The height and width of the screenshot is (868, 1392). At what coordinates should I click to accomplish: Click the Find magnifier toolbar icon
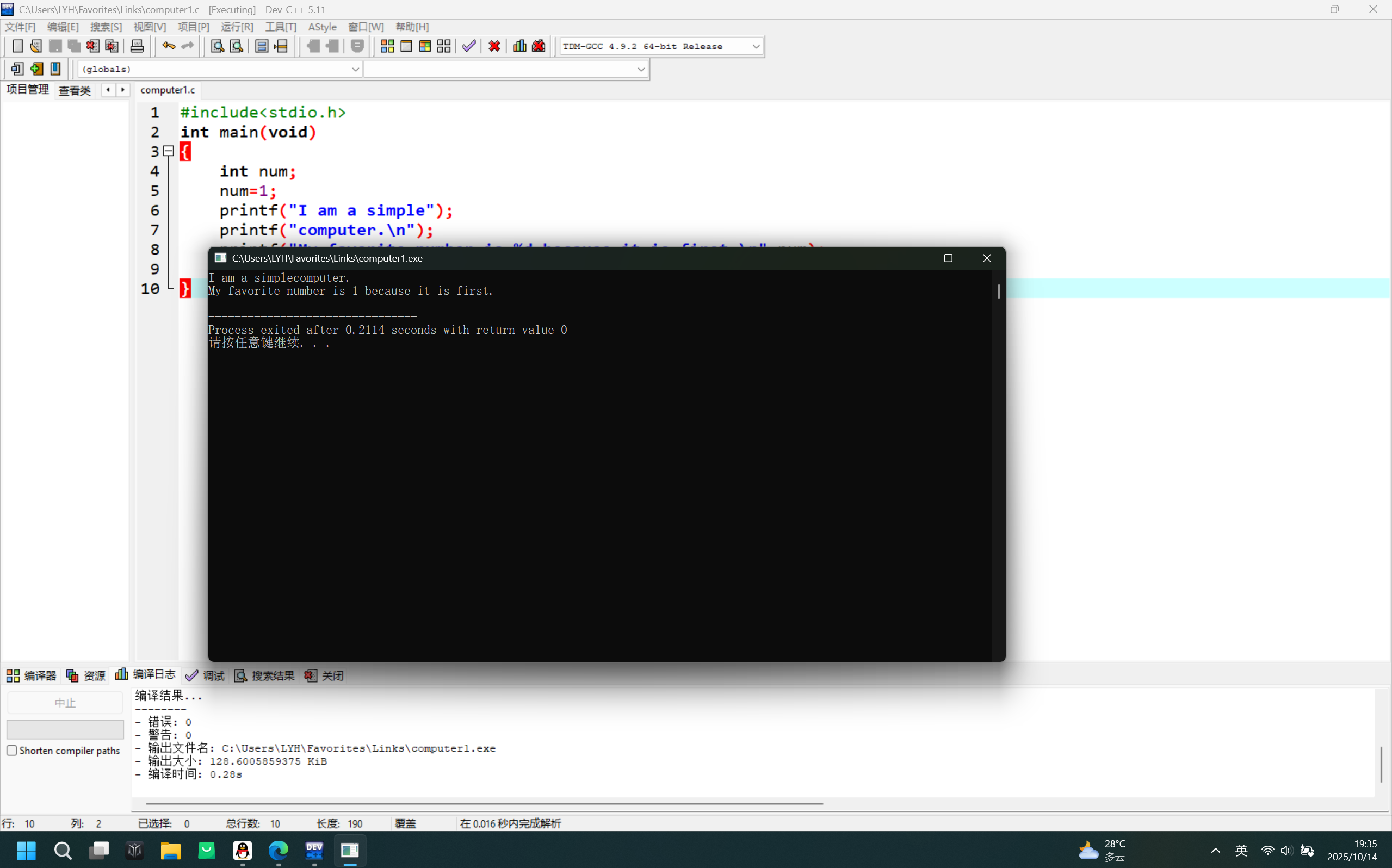[x=217, y=46]
